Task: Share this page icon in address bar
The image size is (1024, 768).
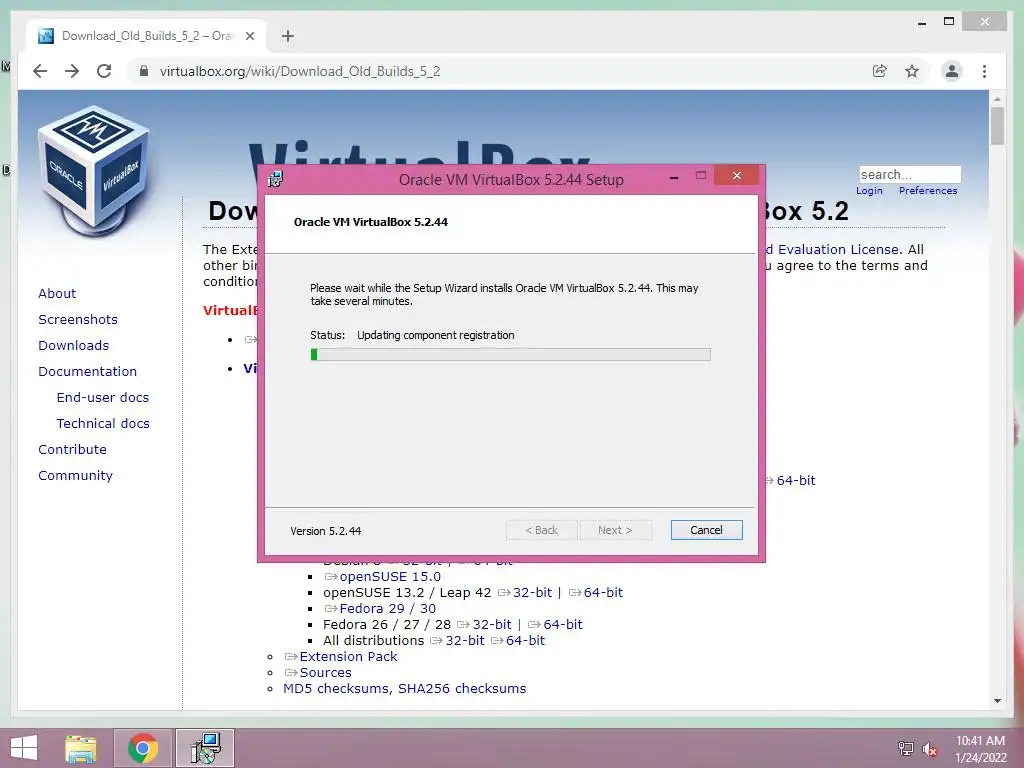Action: [880, 71]
